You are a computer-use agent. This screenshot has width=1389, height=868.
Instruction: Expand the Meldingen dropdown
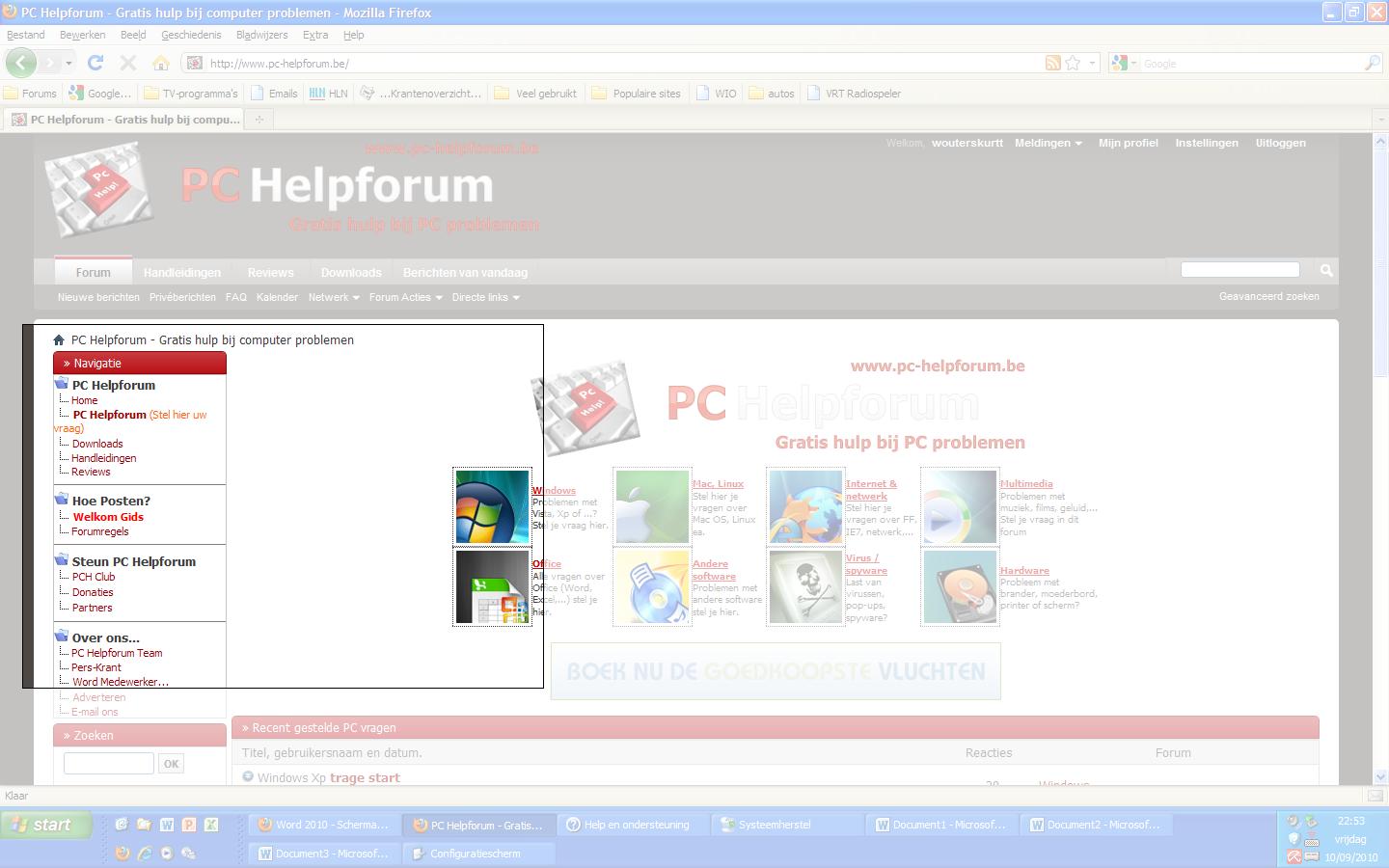coord(1048,143)
